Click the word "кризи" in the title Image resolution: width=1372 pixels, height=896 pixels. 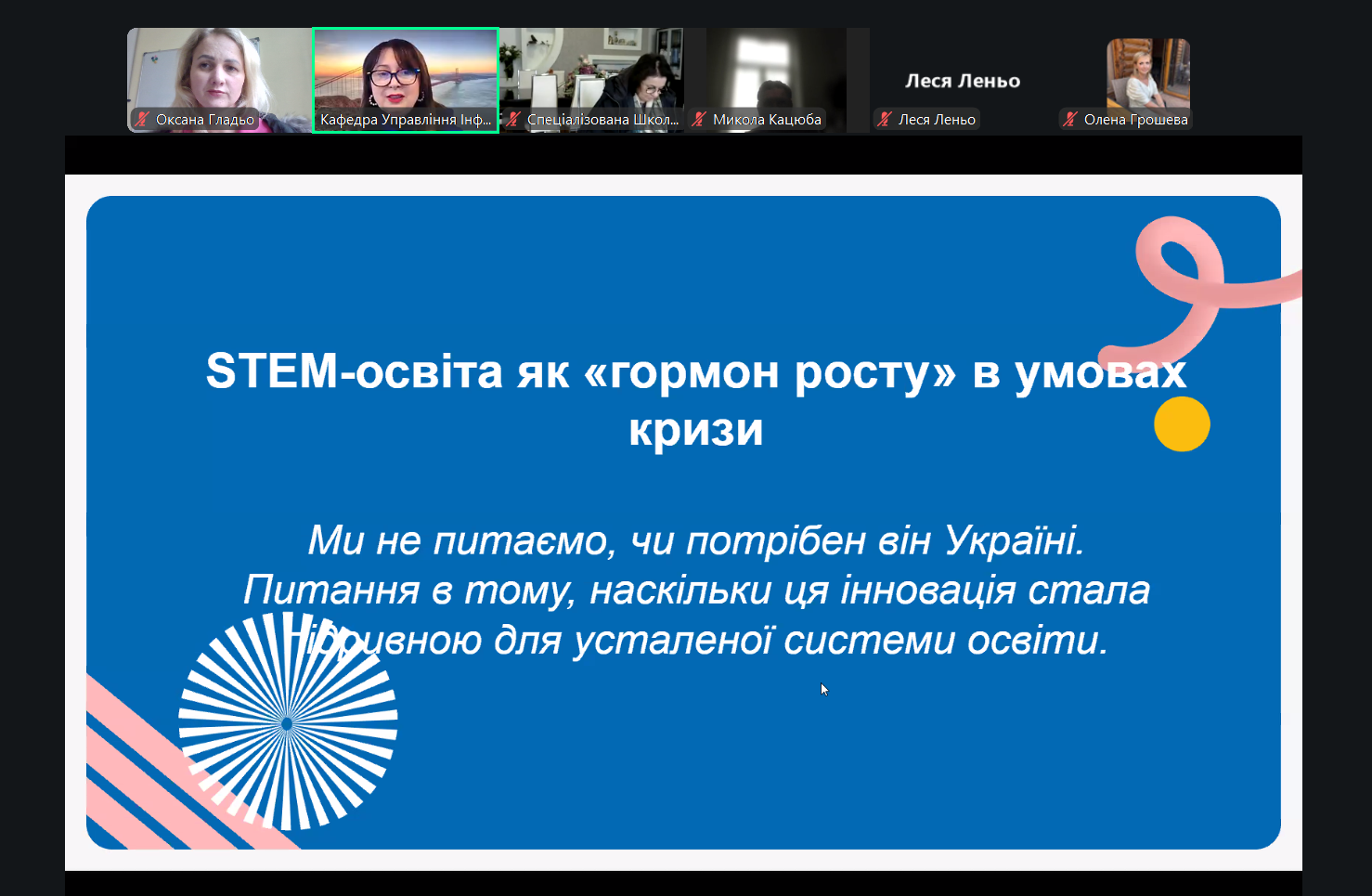(x=695, y=429)
